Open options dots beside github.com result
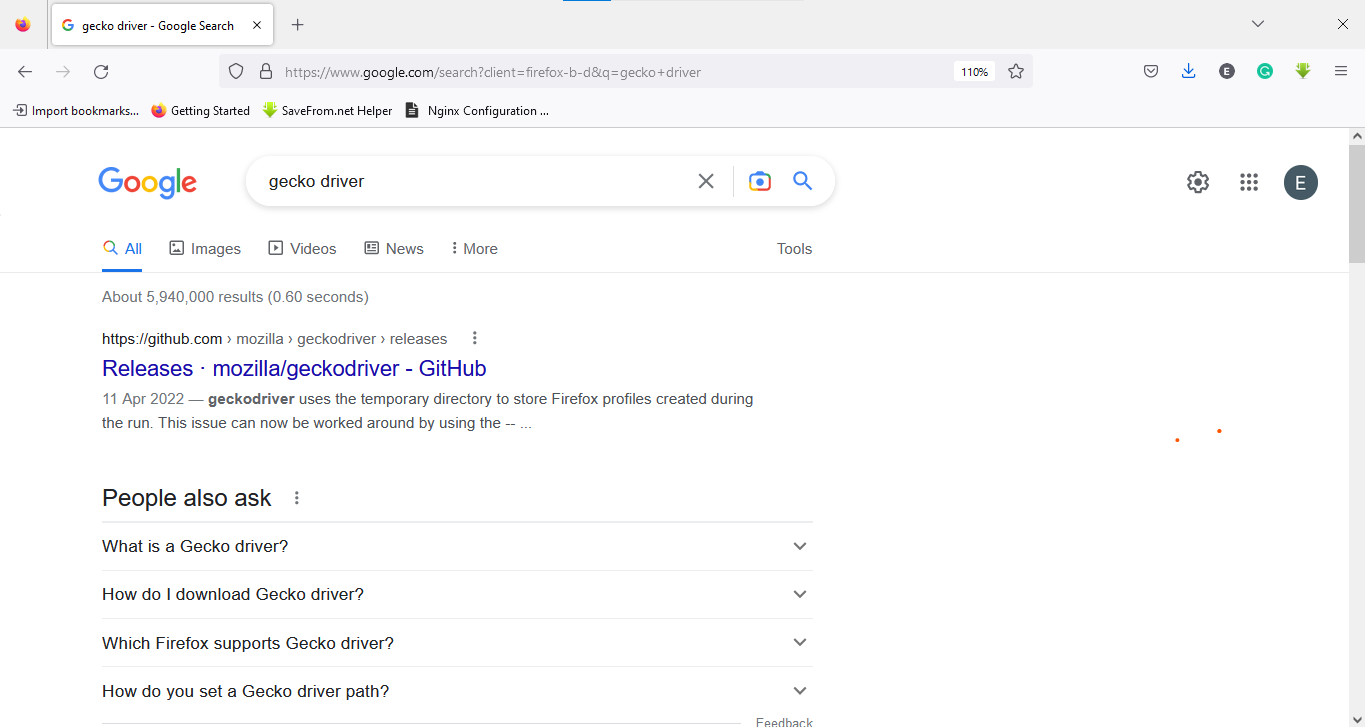The width and height of the screenshot is (1365, 727). point(474,338)
